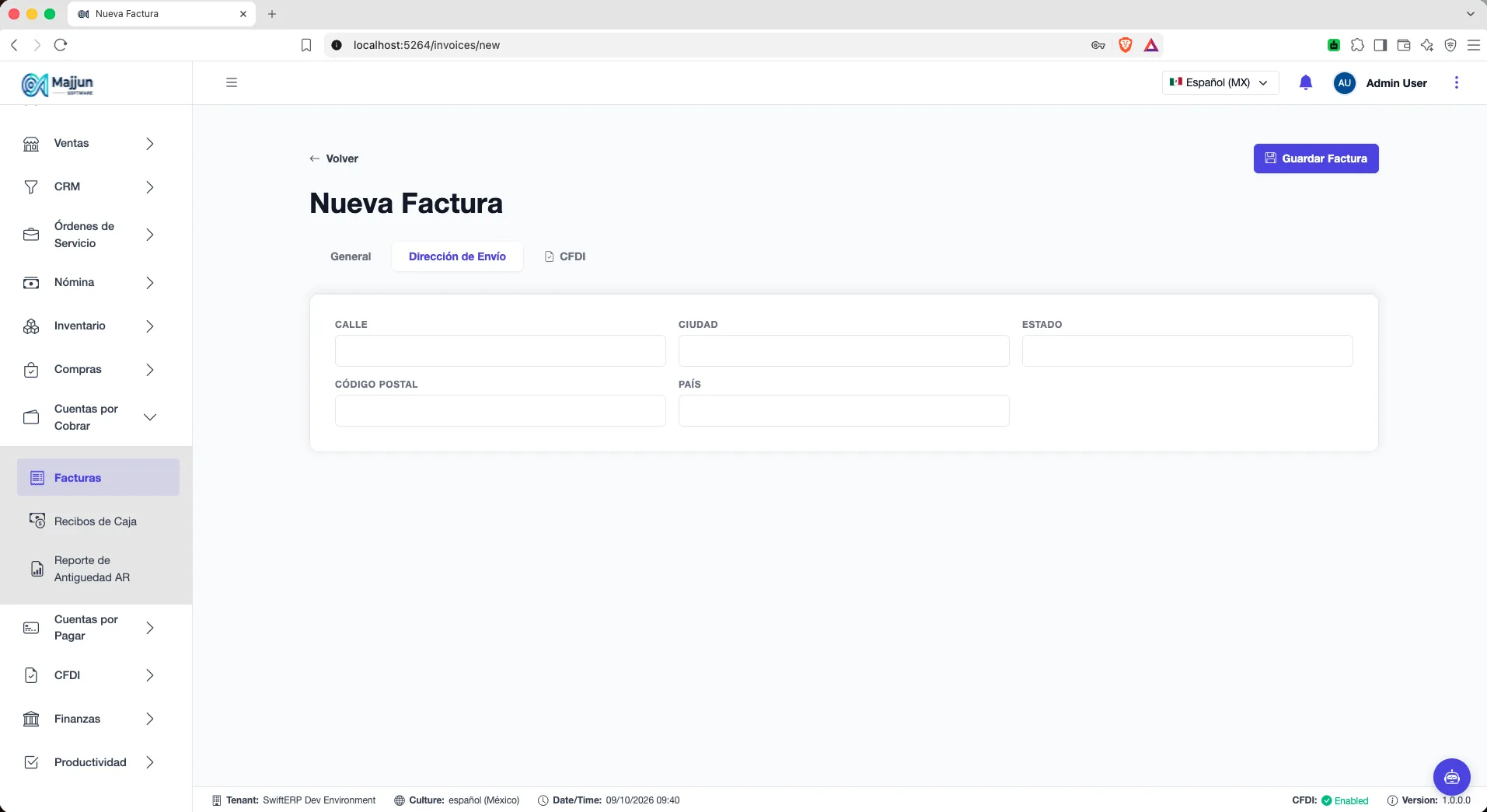This screenshot has width=1487, height=812.
Task: Expand the Ventas menu chevron
Action: point(150,144)
